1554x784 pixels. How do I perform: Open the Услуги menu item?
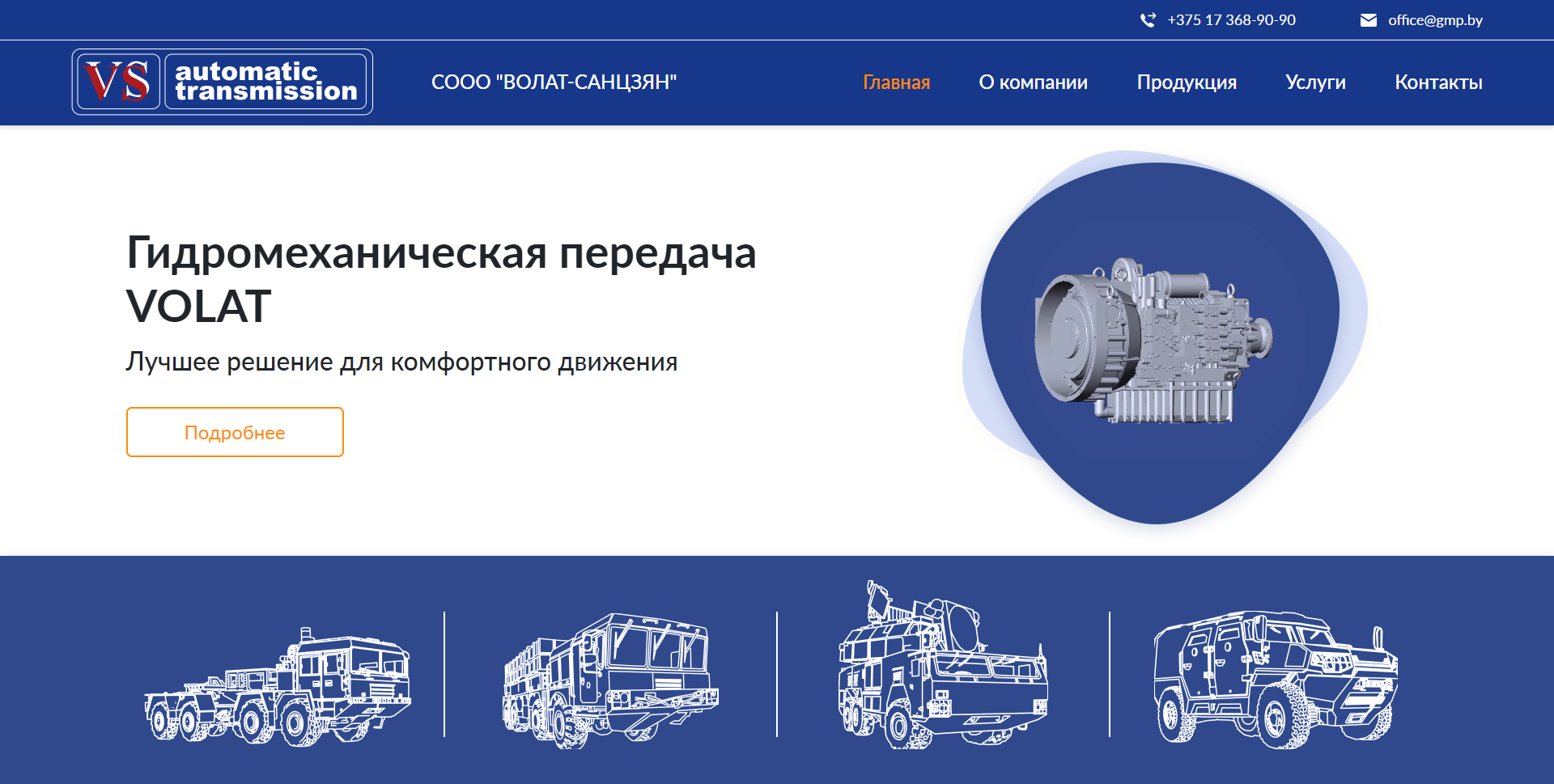(1315, 83)
